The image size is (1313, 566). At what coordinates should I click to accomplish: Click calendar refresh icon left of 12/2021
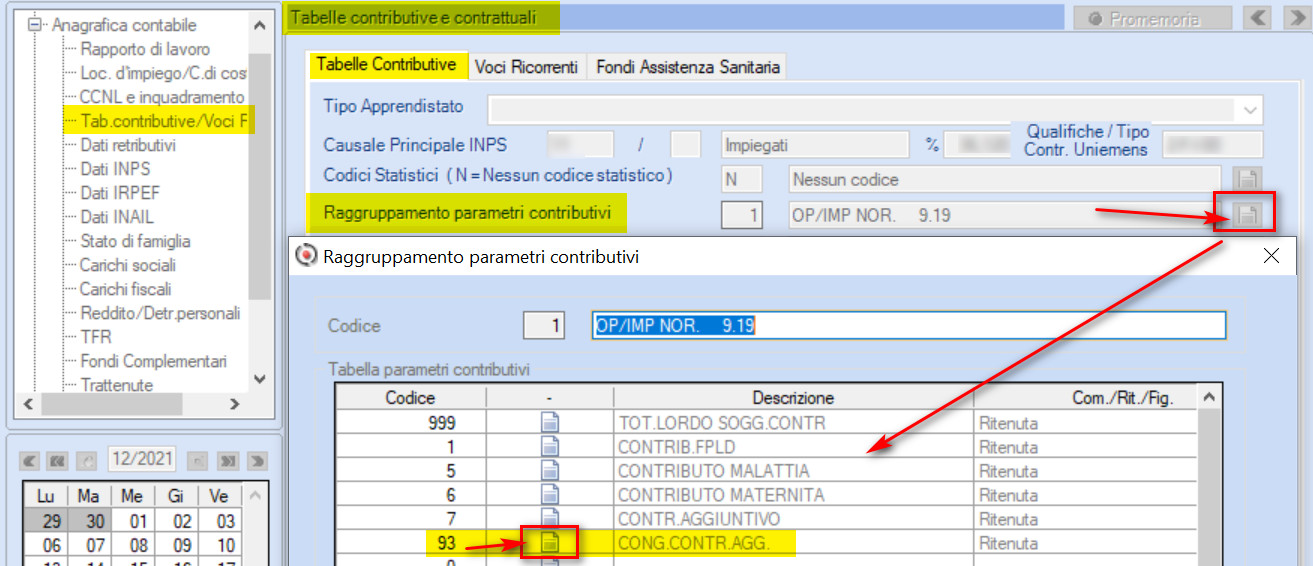87,461
